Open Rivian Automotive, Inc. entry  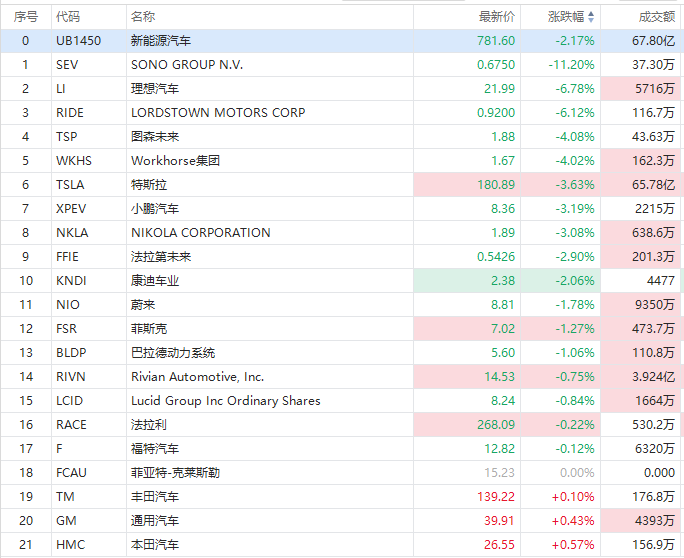tap(198, 377)
